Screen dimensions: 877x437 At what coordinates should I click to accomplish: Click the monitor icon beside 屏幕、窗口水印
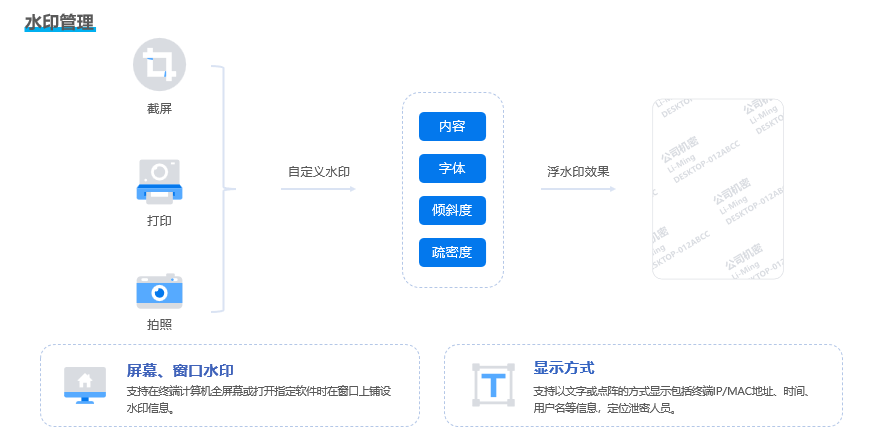(x=85, y=385)
